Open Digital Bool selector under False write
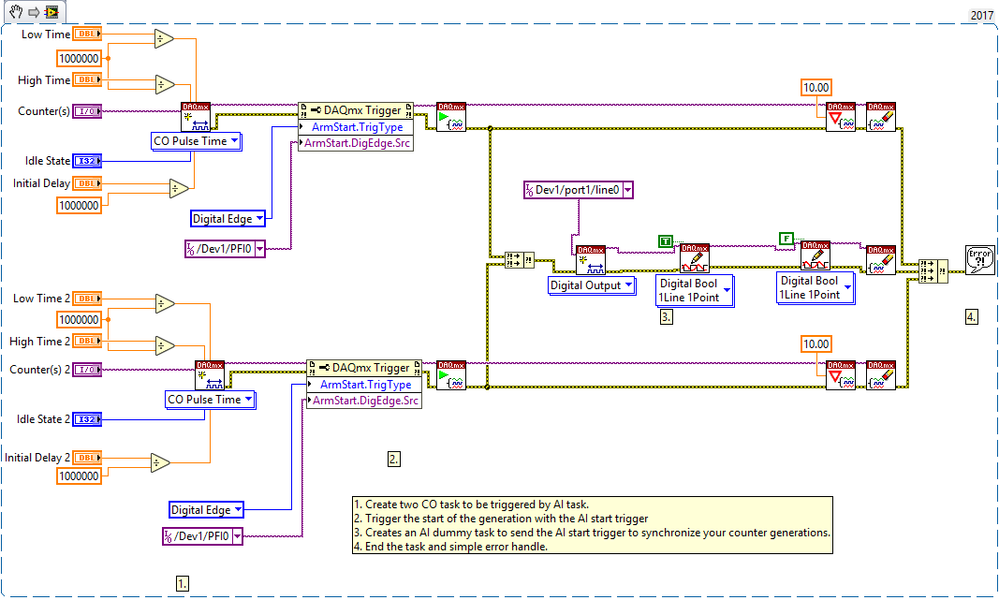999x598 pixels. point(816,288)
